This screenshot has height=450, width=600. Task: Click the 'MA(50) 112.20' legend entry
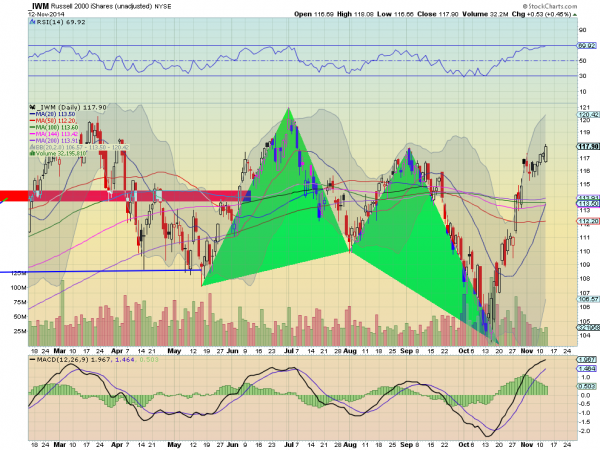(56, 121)
